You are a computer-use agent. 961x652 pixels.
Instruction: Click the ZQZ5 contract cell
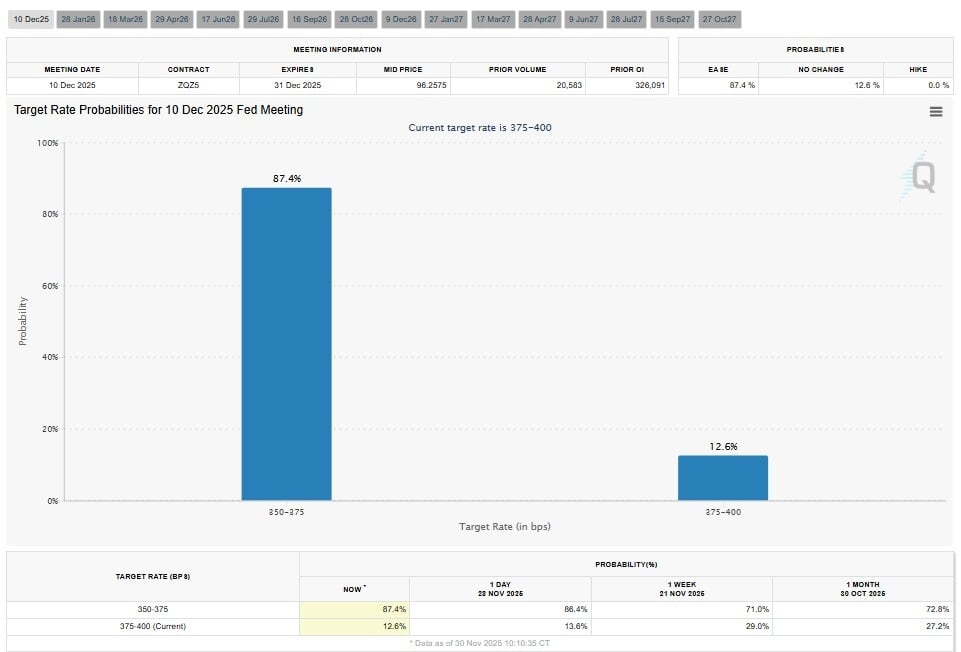189,86
